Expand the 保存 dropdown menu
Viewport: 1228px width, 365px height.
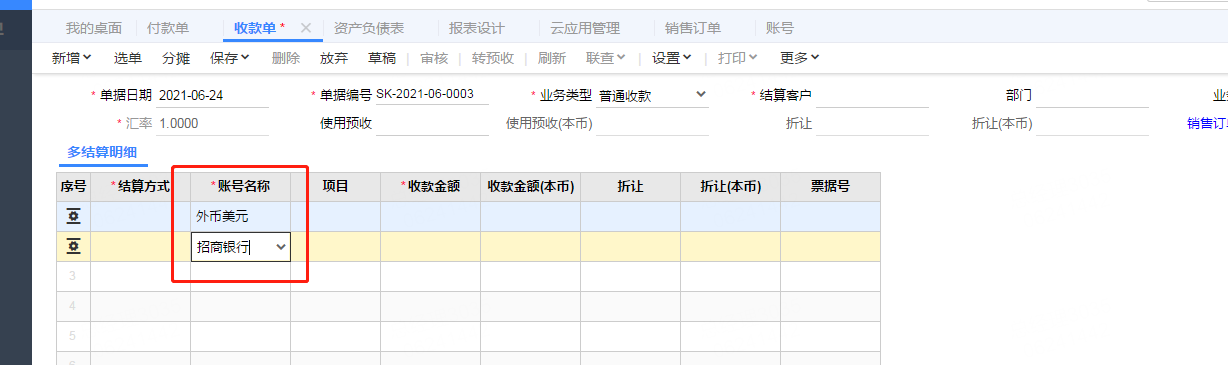pos(245,58)
